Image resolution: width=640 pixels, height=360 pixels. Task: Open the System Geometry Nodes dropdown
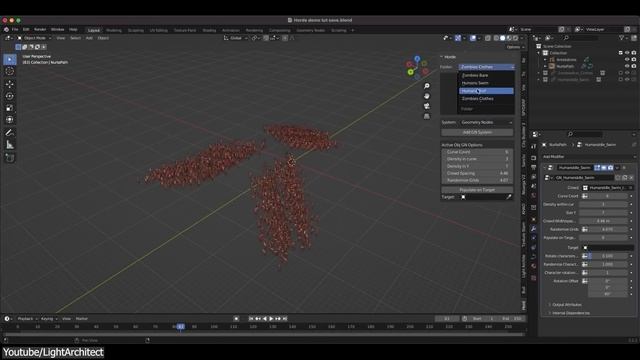487,122
